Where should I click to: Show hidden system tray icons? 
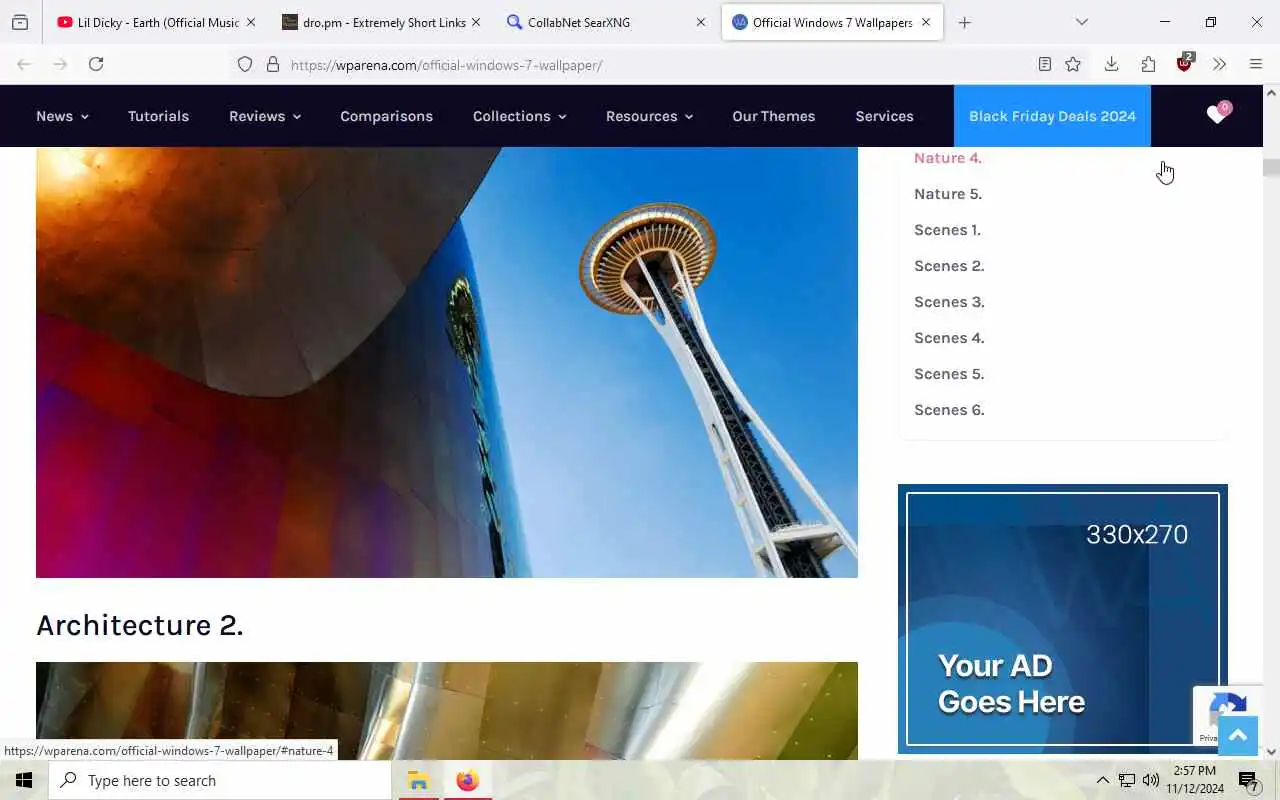pyautogui.click(x=1102, y=780)
